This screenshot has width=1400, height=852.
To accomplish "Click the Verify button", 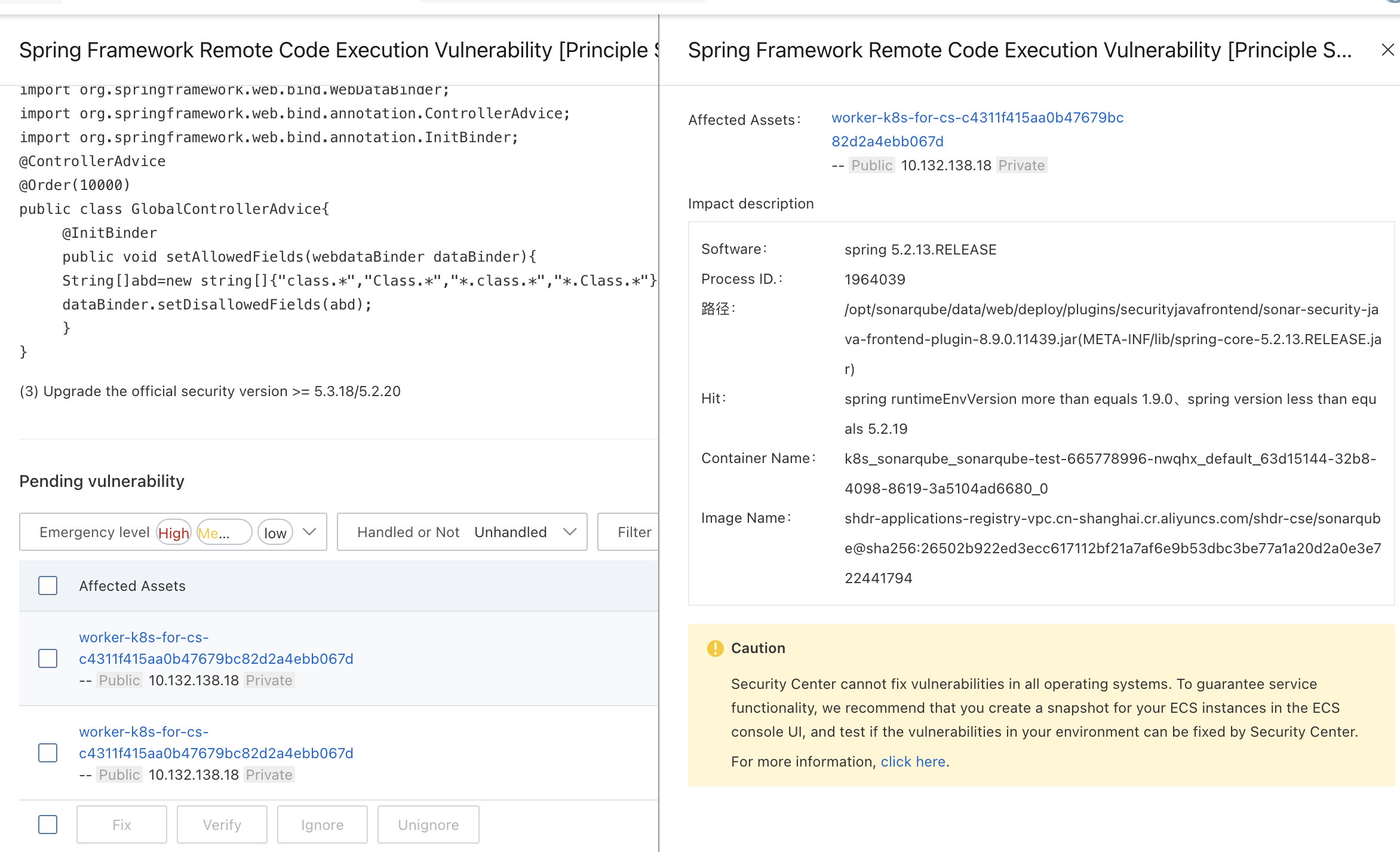I will click(x=222, y=825).
